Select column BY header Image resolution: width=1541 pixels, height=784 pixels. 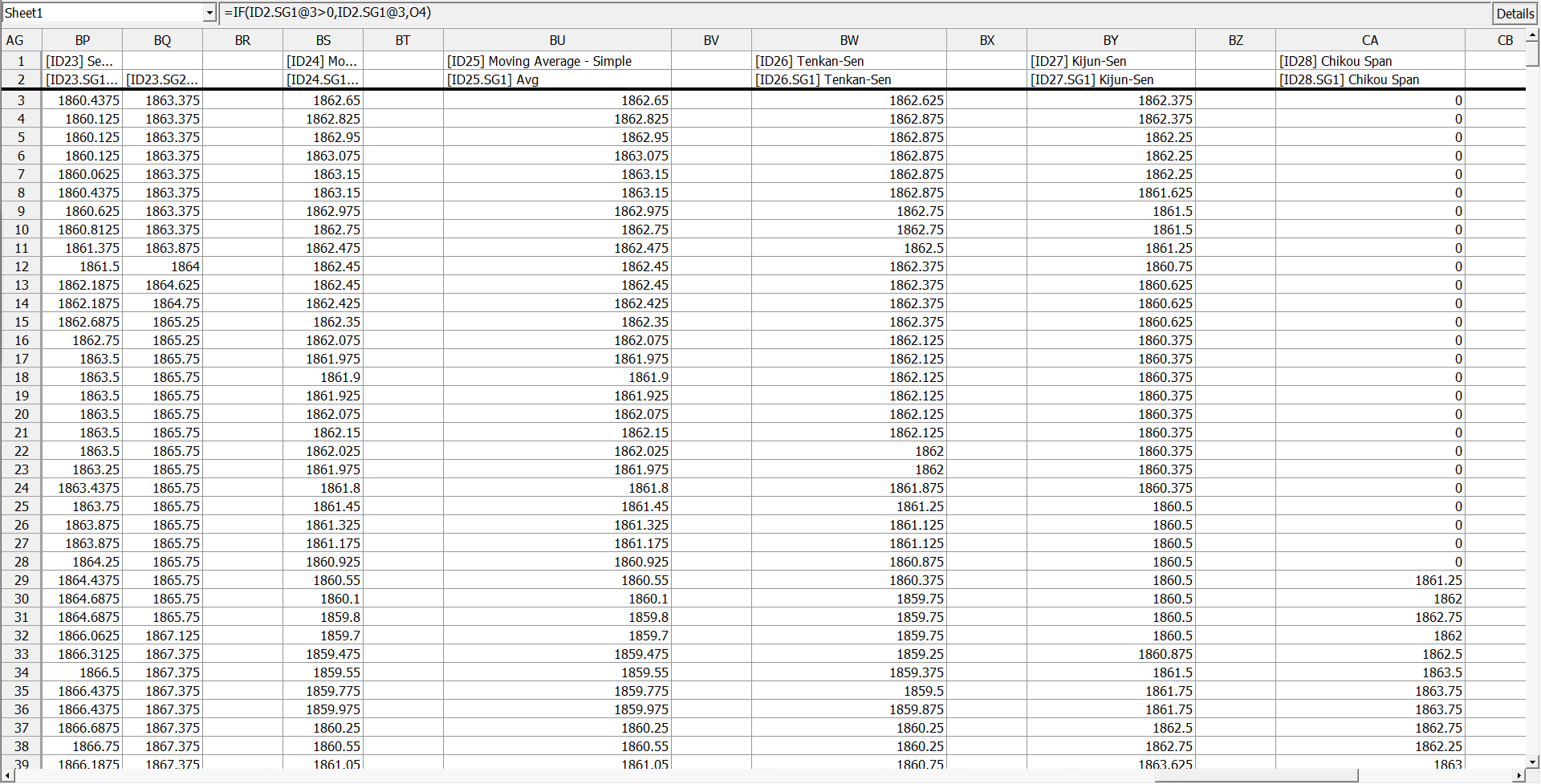click(1111, 40)
